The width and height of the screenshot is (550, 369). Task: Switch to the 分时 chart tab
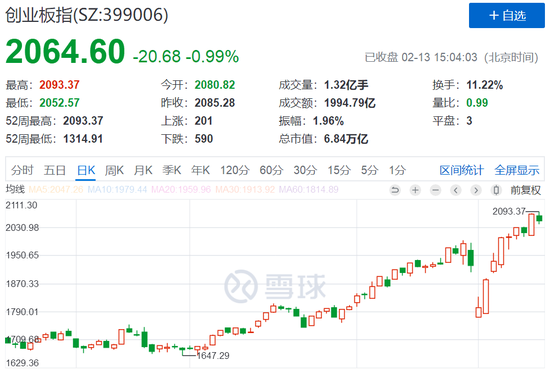pyautogui.click(x=22, y=170)
